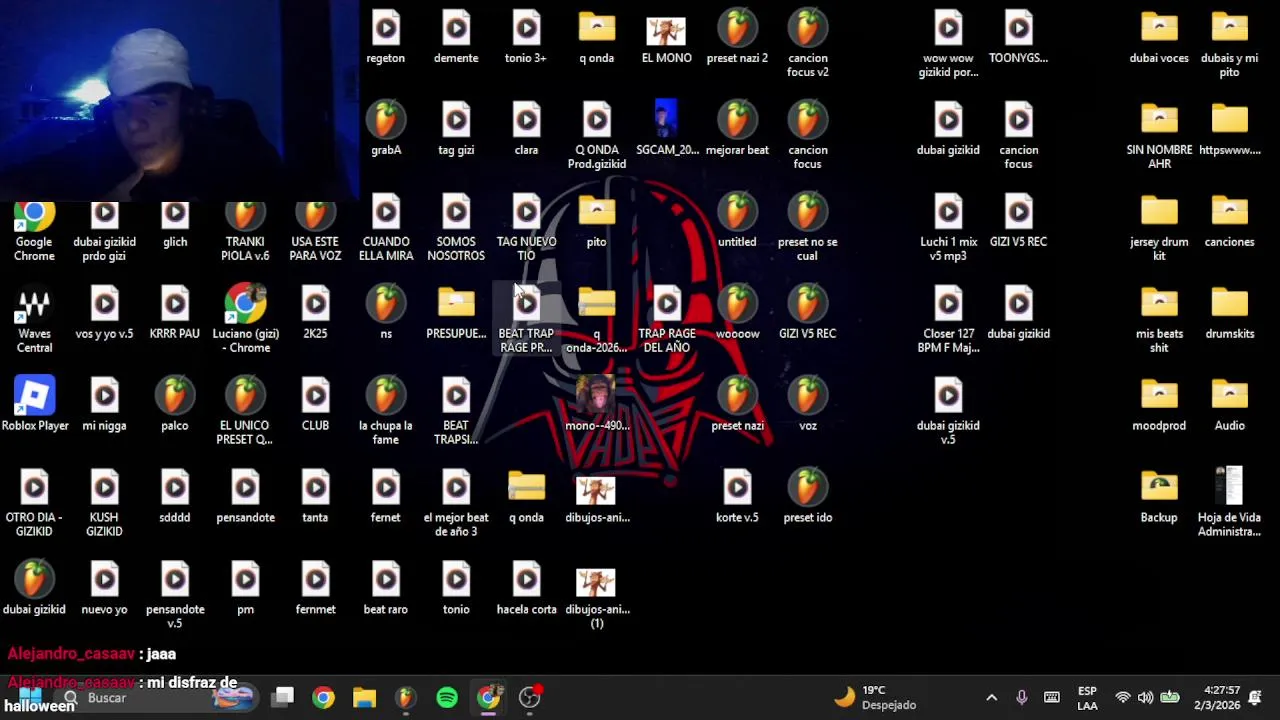Select the korte v.5 audio file
The width and height of the screenshot is (1280, 720).
click(737, 498)
